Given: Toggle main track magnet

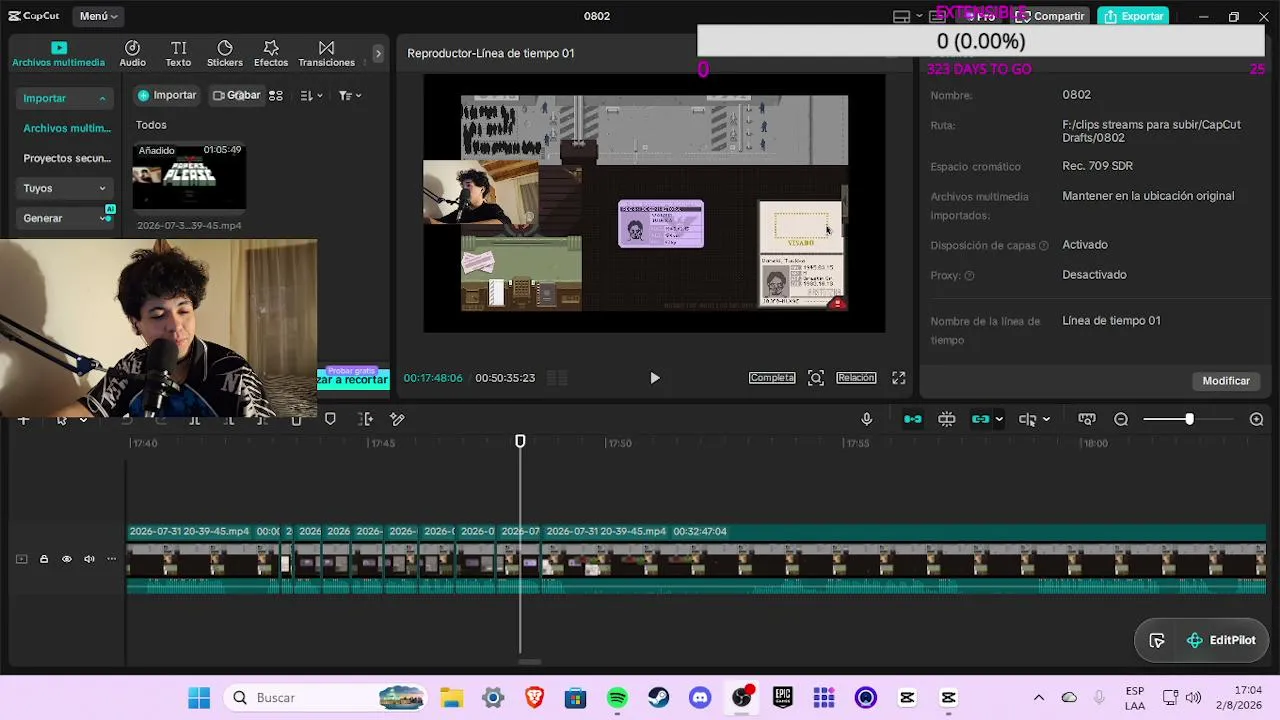Looking at the screenshot, I should pyautogui.click(x=912, y=419).
